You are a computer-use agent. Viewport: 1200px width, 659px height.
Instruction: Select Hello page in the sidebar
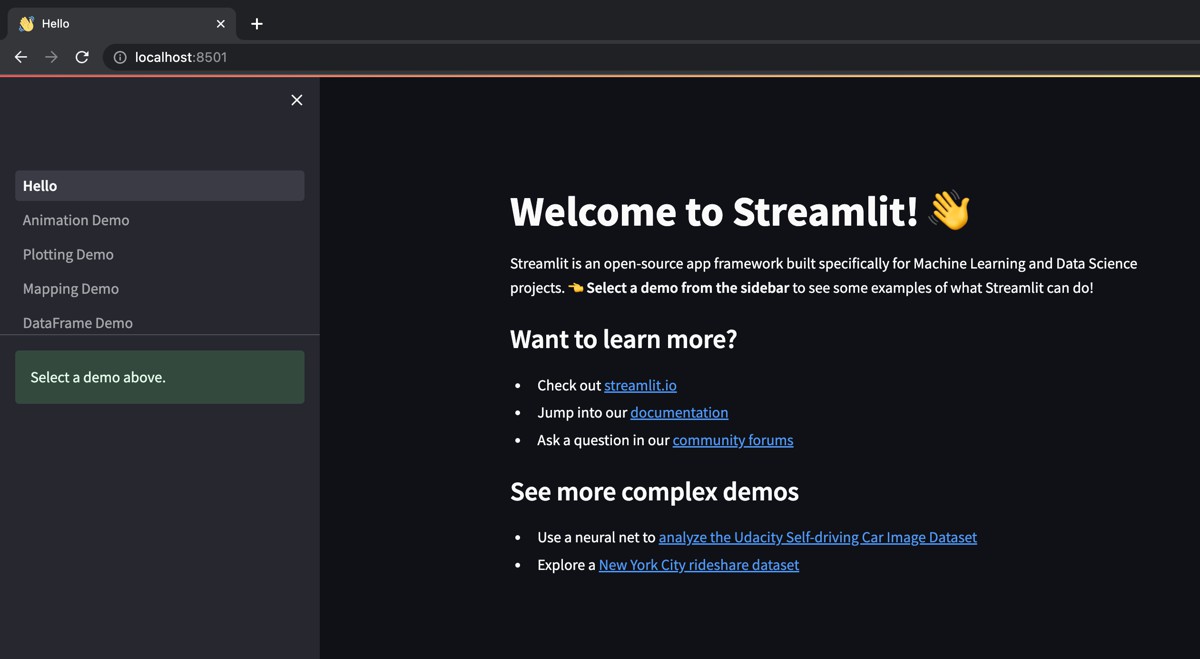(x=159, y=186)
